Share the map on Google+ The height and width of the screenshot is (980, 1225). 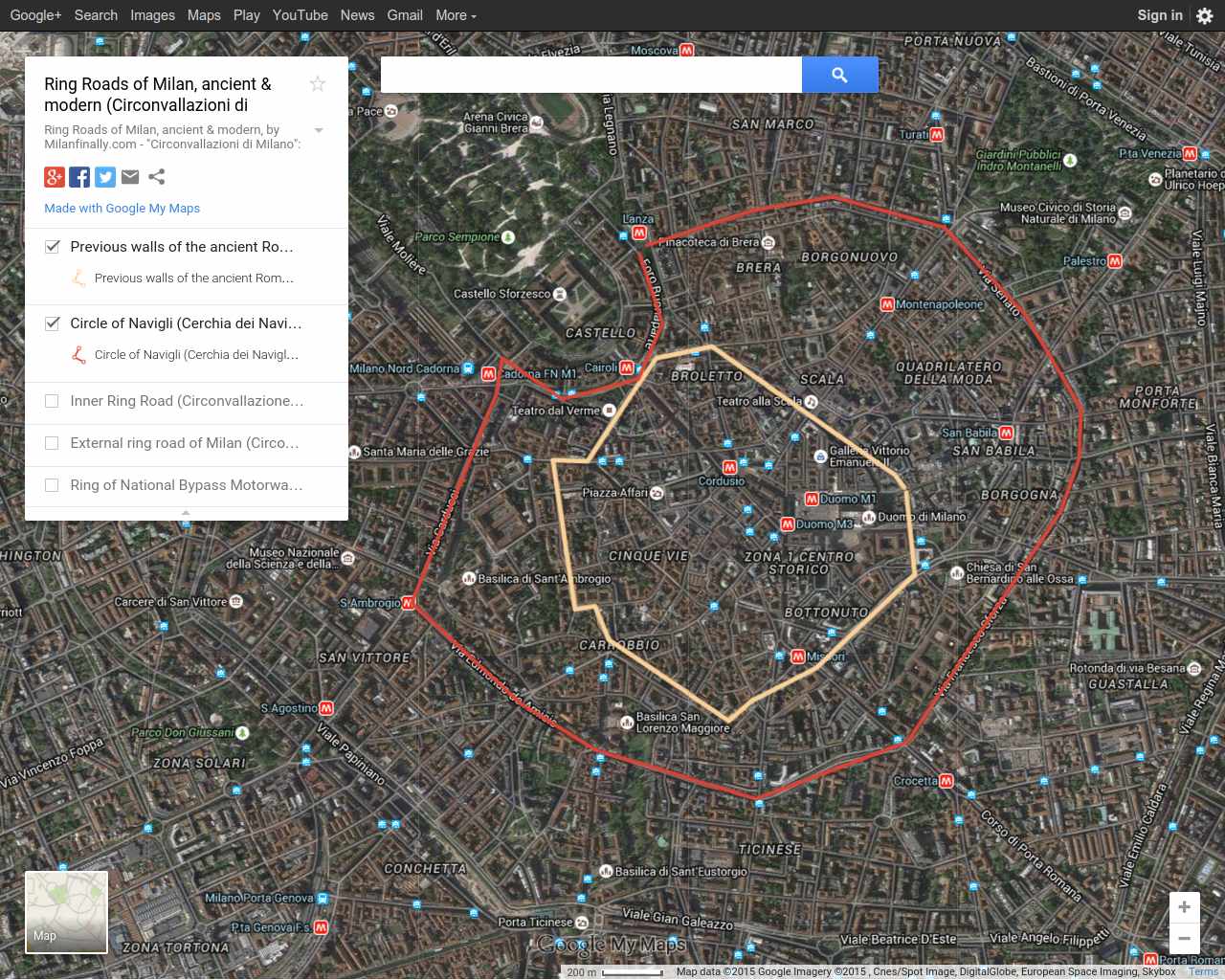pyautogui.click(x=54, y=177)
